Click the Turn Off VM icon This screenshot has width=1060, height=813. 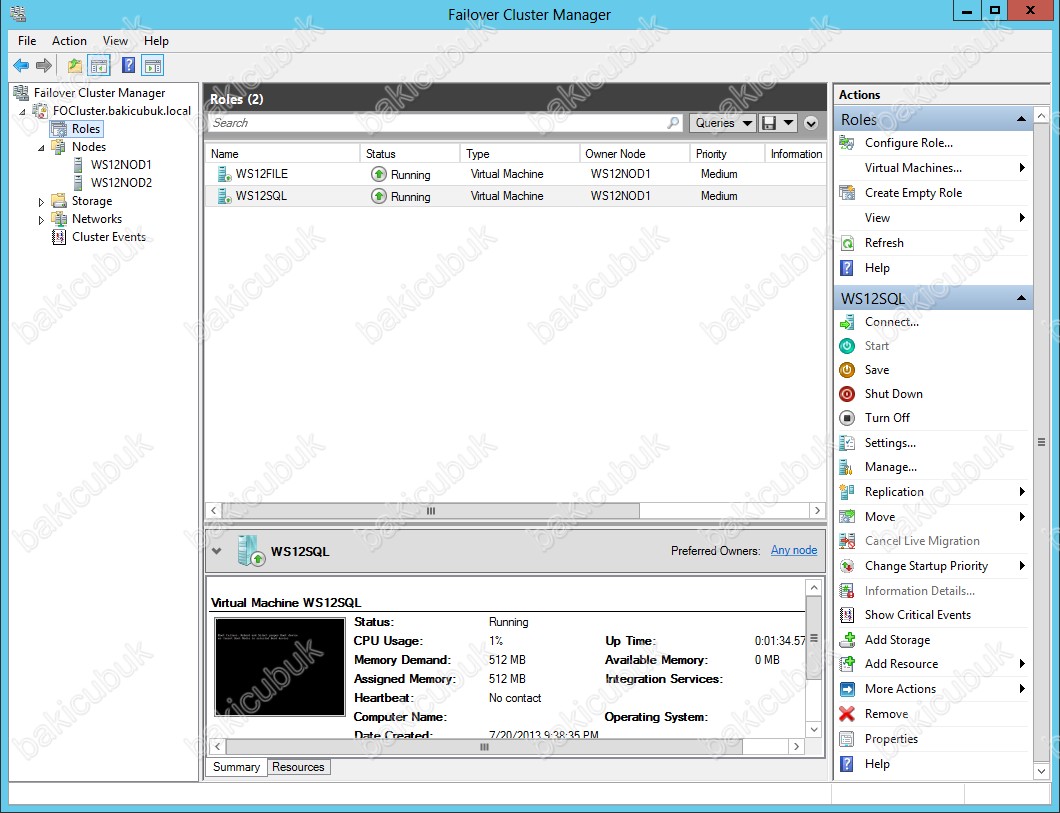[x=847, y=418]
